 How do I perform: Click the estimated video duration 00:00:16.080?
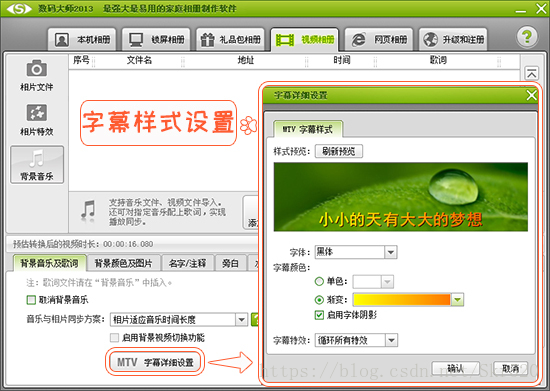click(128, 244)
